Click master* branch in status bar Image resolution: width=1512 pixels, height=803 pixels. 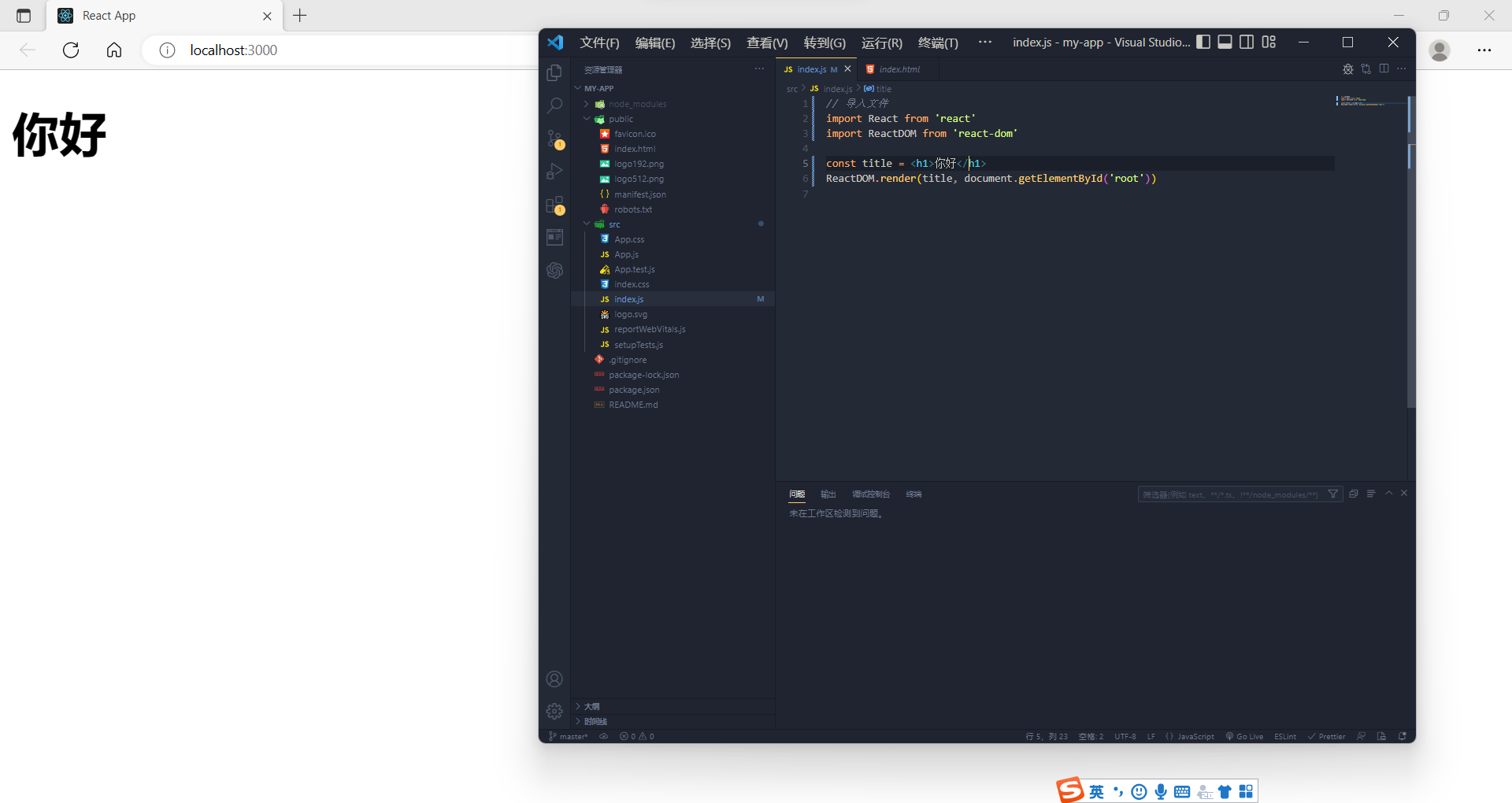pyautogui.click(x=569, y=736)
